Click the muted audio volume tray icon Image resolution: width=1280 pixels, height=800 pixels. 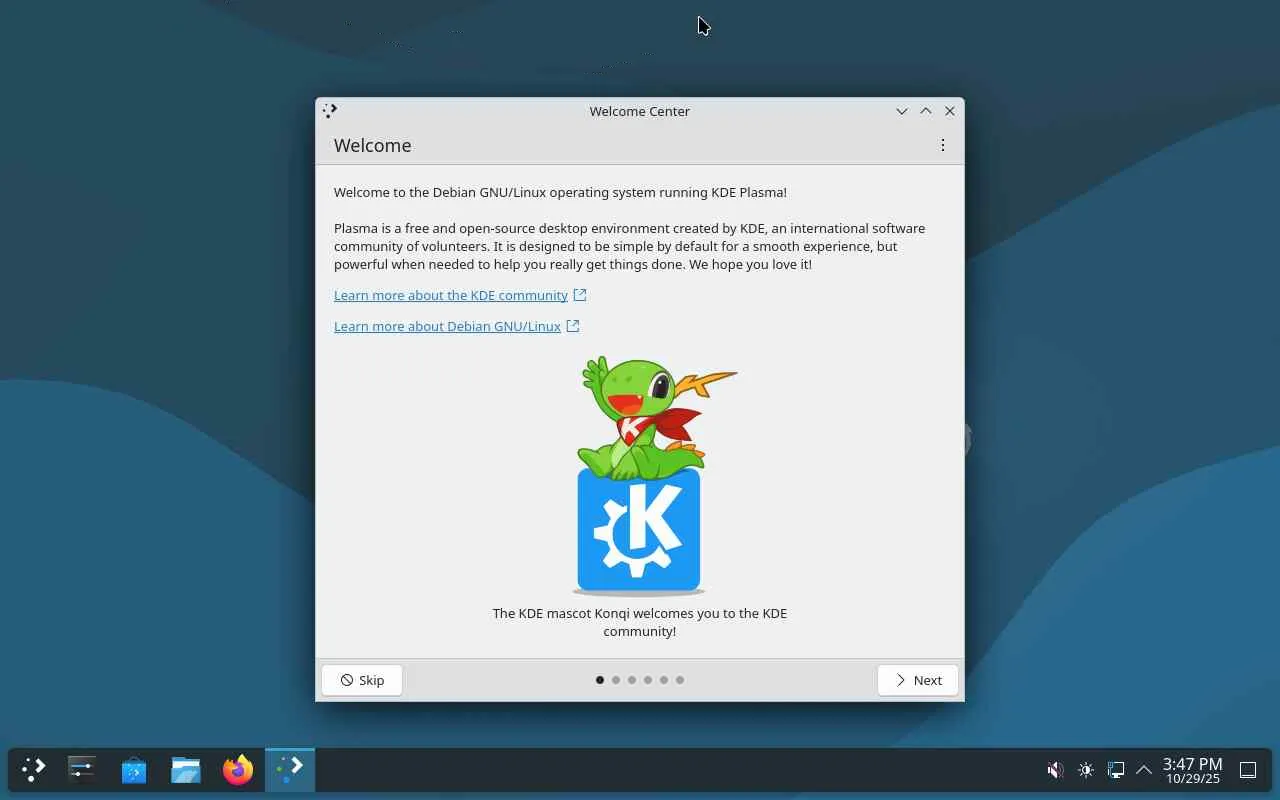click(x=1055, y=770)
